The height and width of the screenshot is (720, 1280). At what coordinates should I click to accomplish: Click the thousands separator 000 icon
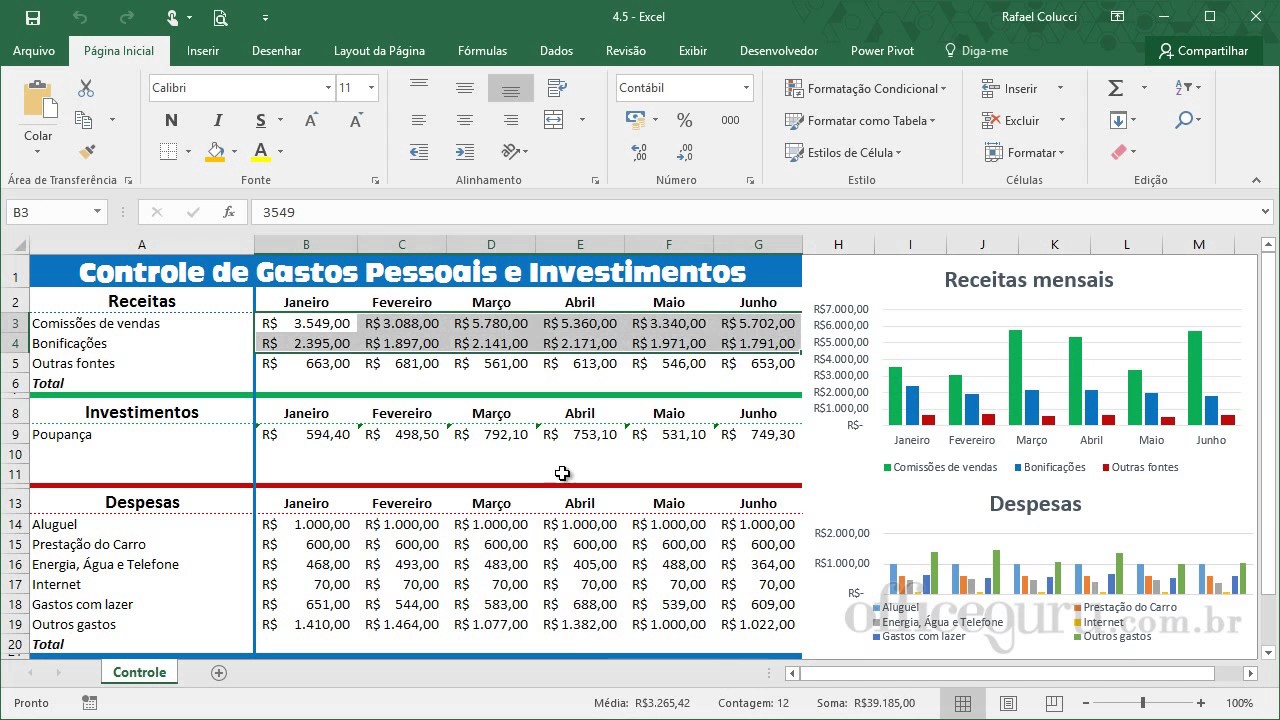731,120
